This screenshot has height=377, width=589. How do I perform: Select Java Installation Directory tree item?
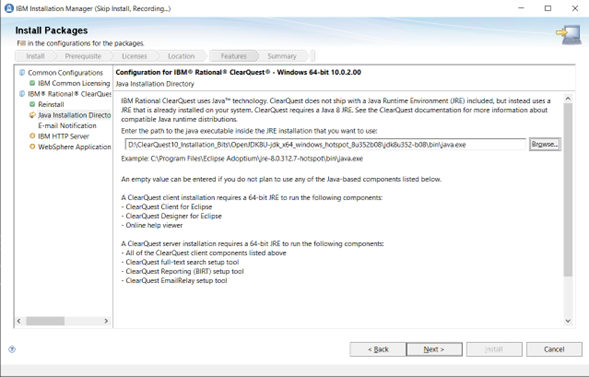(74, 115)
